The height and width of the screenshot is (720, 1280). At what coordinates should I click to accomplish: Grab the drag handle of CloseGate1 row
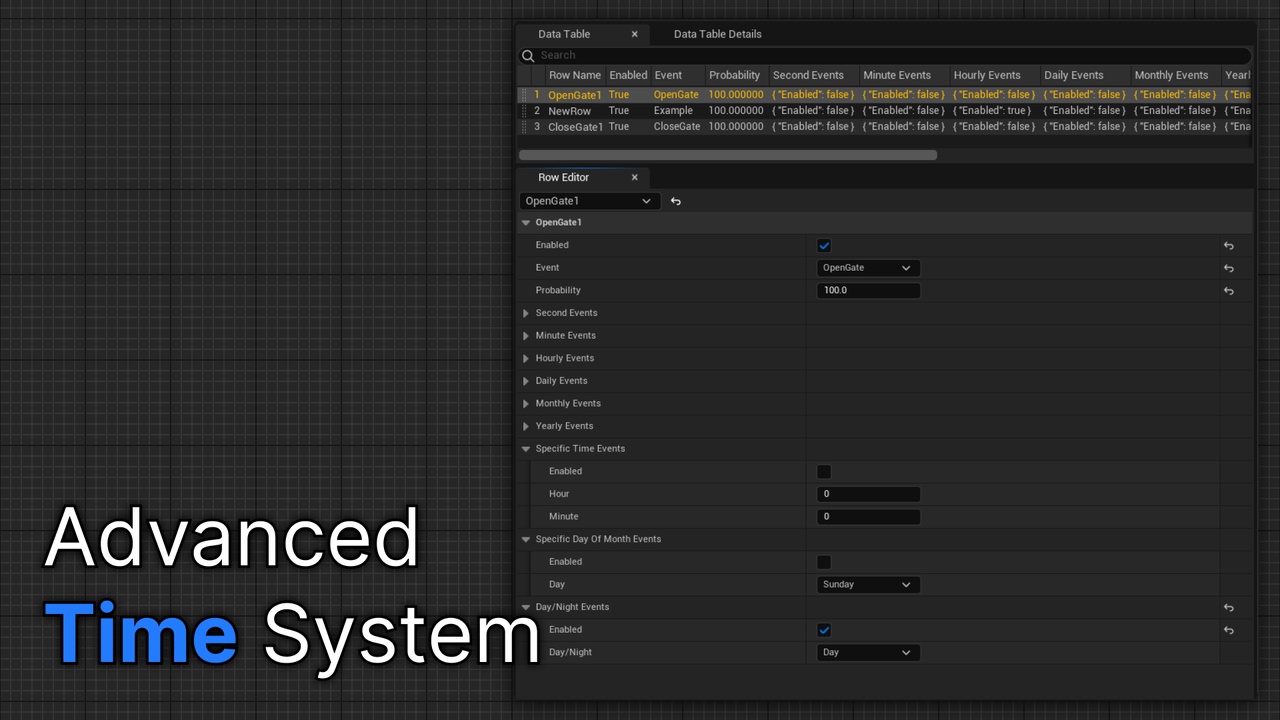click(524, 127)
